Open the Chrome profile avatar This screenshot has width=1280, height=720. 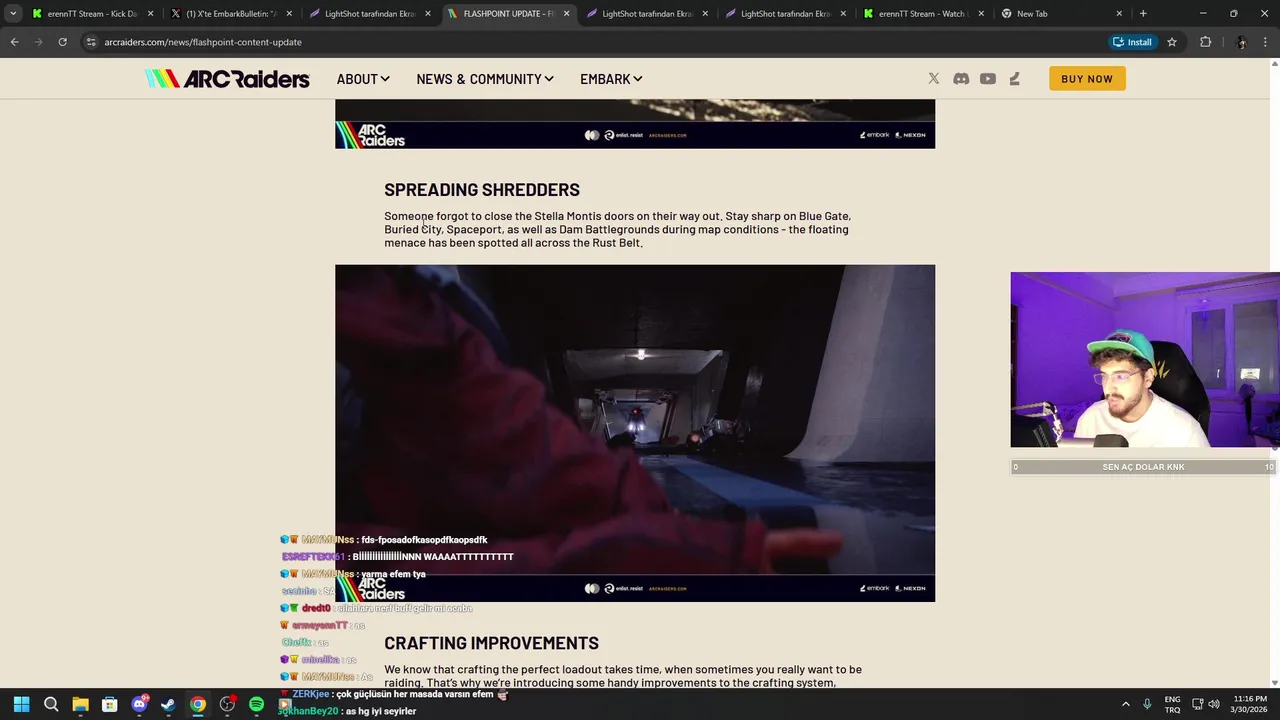pyautogui.click(x=1241, y=42)
